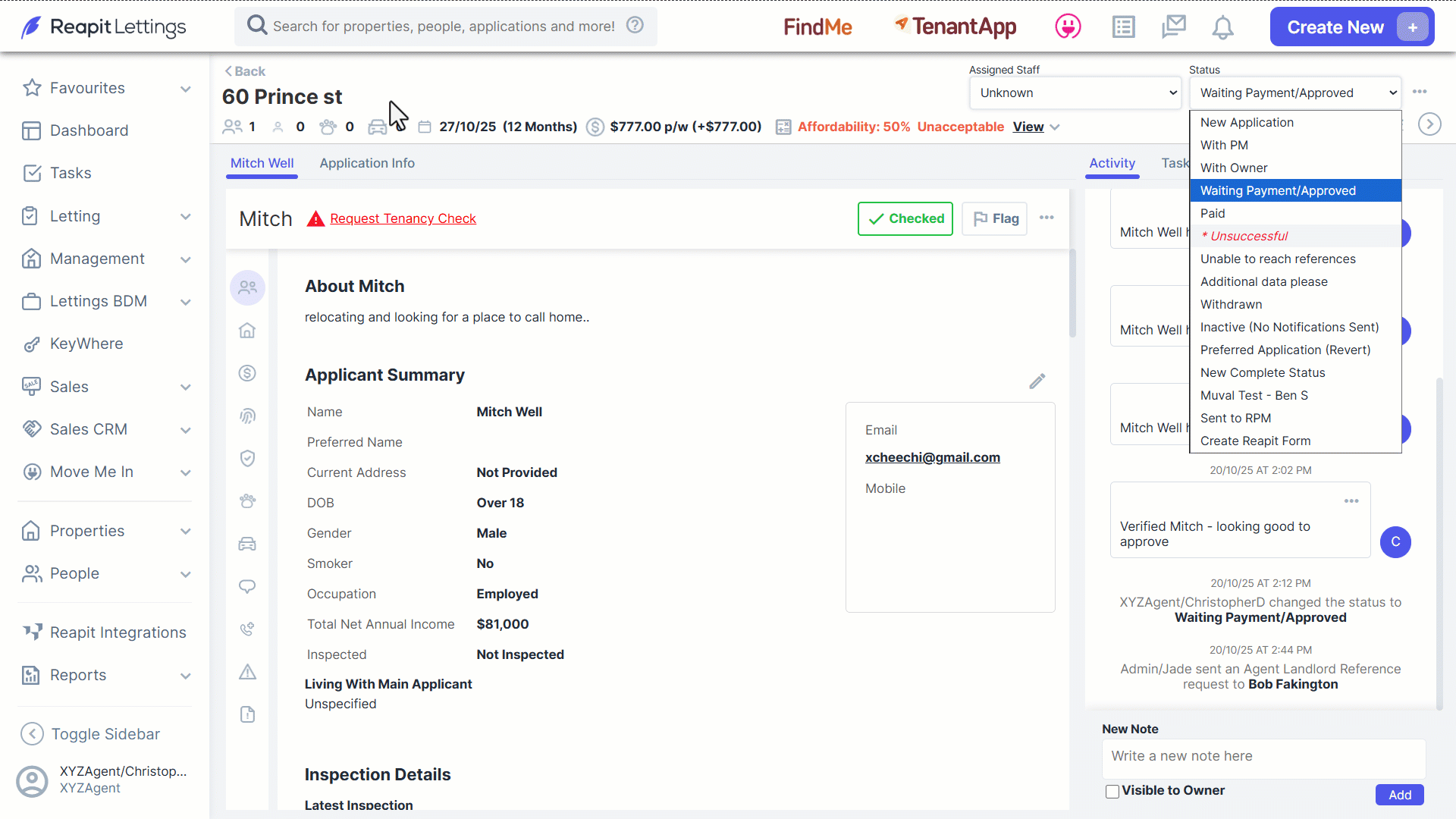Click the search help question mark icon
This screenshot has height=819, width=1456.
(x=635, y=25)
